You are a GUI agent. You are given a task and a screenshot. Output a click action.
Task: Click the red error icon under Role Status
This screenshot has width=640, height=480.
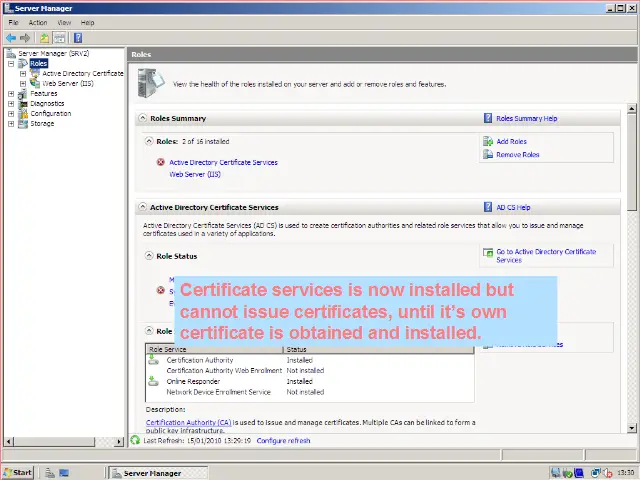[x=161, y=290]
